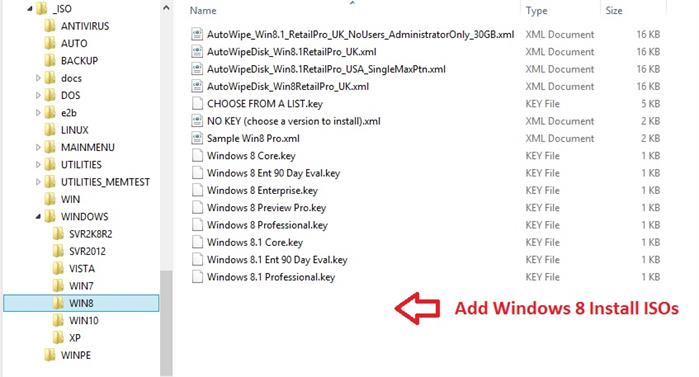The width and height of the screenshot is (699, 377).
Task: Click the Sample Win8 Pro.xml file icon
Action: click(x=197, y=139)
